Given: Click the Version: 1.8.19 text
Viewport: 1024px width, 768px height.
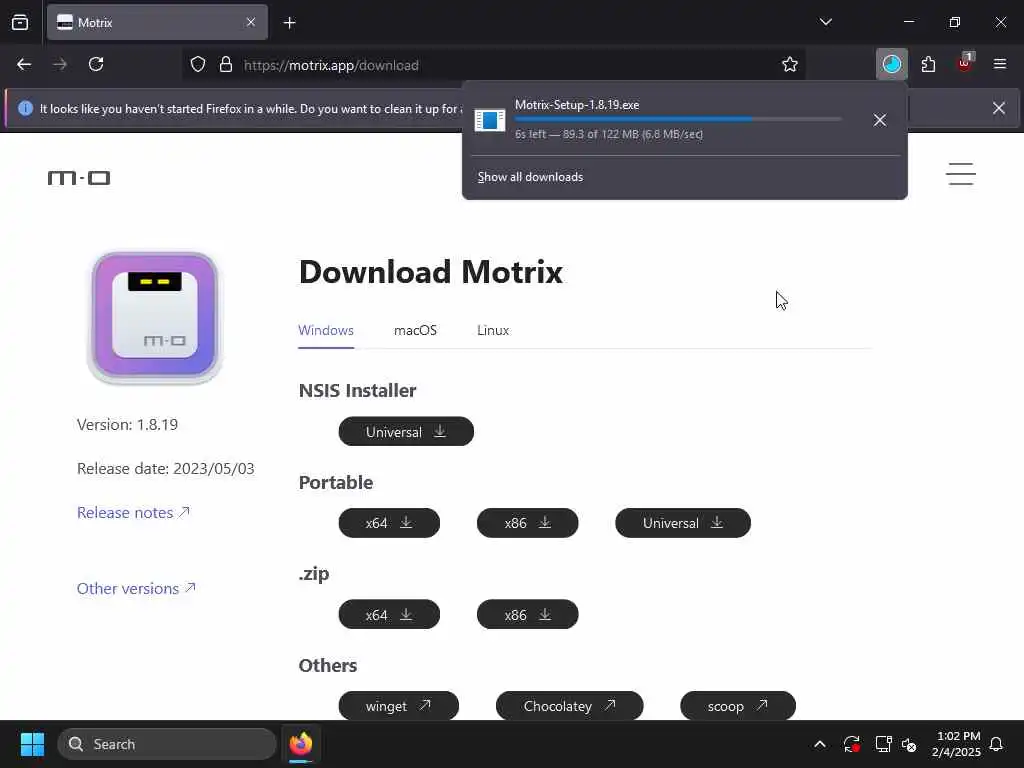Looking at the screenshot, I should [127, 424].
